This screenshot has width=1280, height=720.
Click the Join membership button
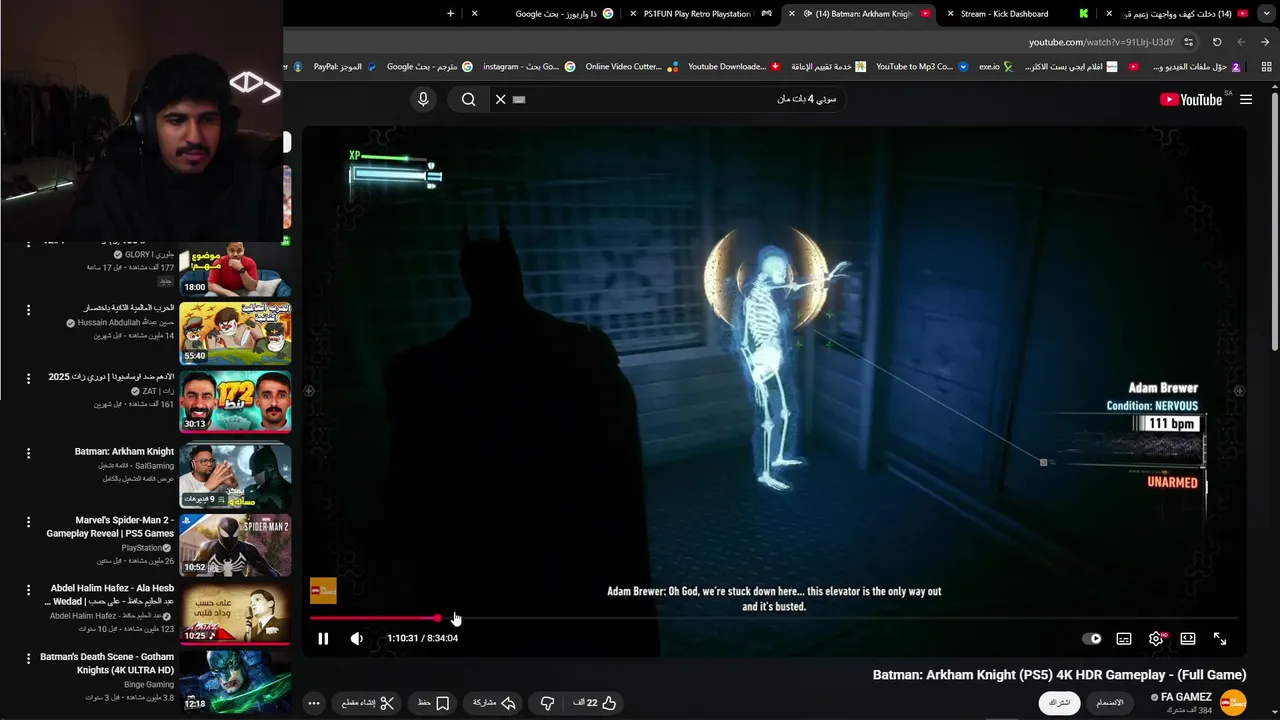click(x=1110, y=703)
